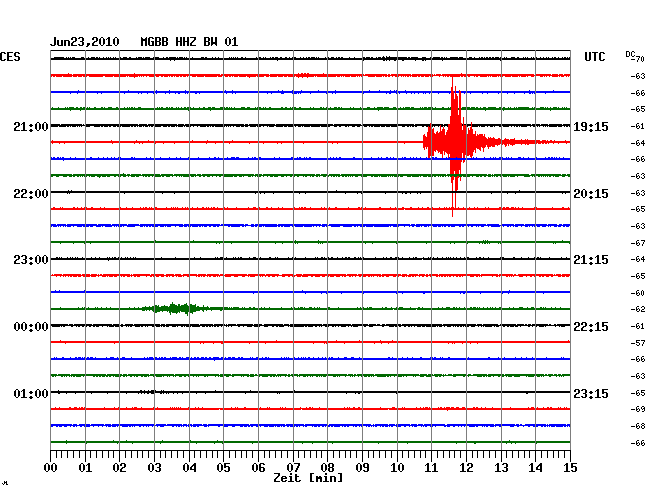
Task: Click the 15 minute axis tick label
Action: [x=570, y=467]
